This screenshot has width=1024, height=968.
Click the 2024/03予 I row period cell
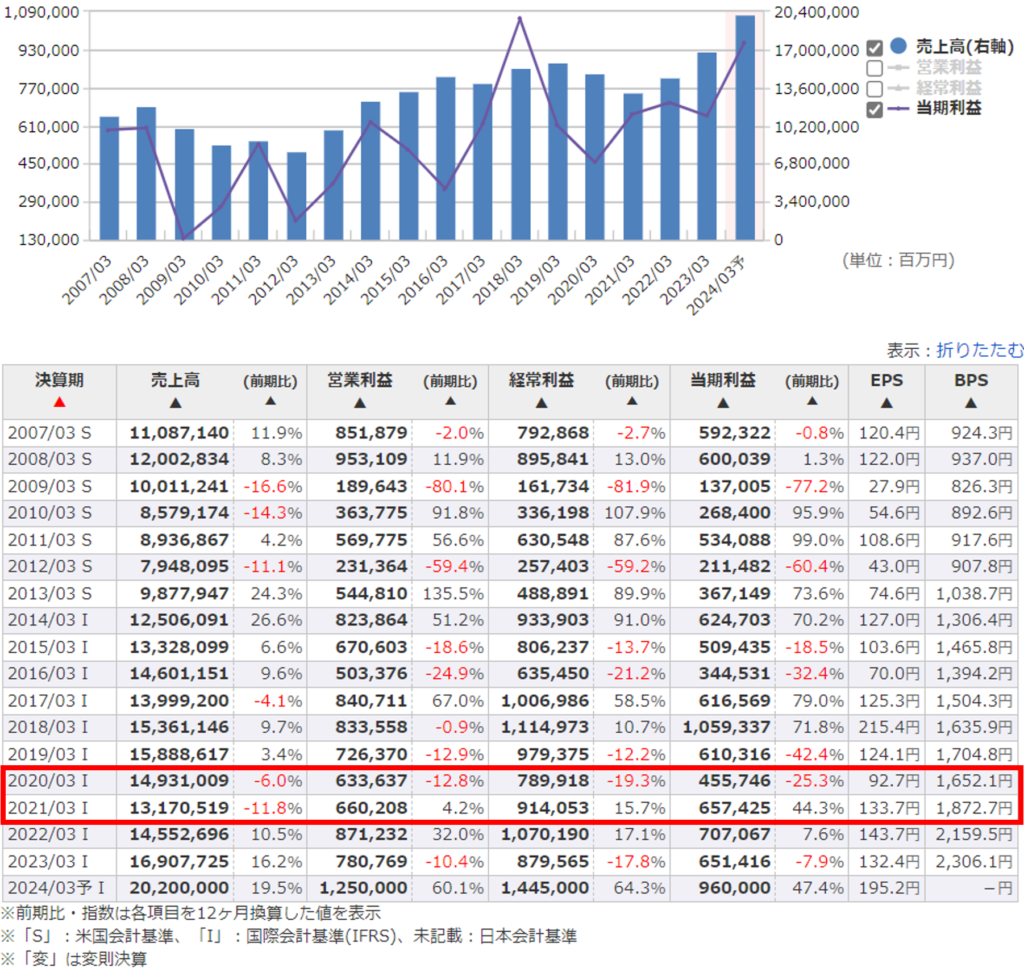[59, 887]
